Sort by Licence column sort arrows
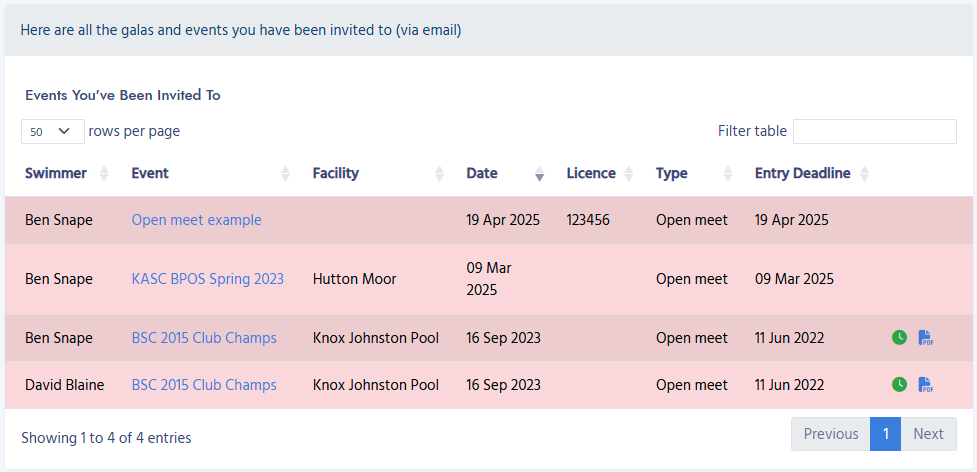977x472 pixels. tap(629, 174)
